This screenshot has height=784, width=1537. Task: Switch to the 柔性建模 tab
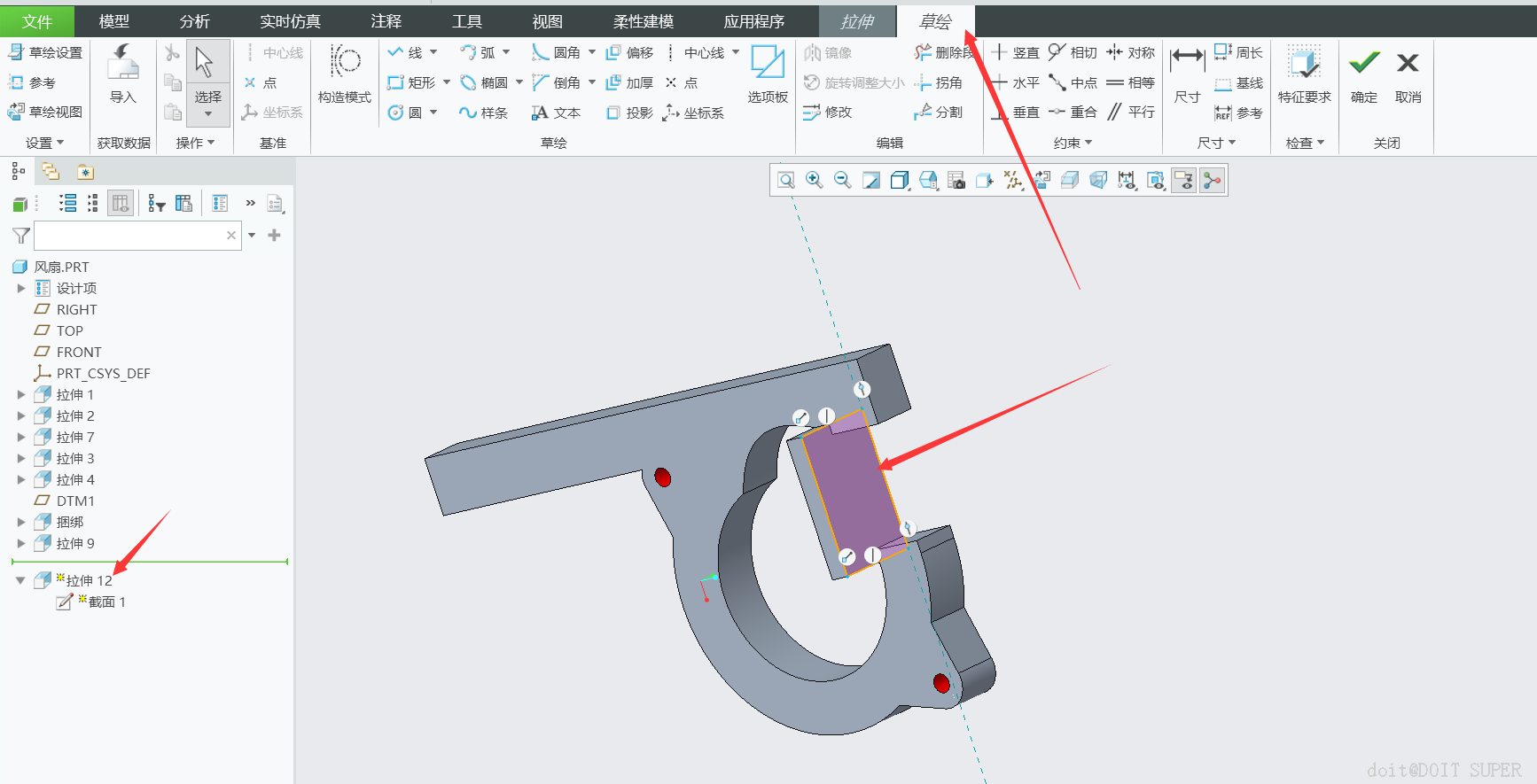tap(644, 21)
